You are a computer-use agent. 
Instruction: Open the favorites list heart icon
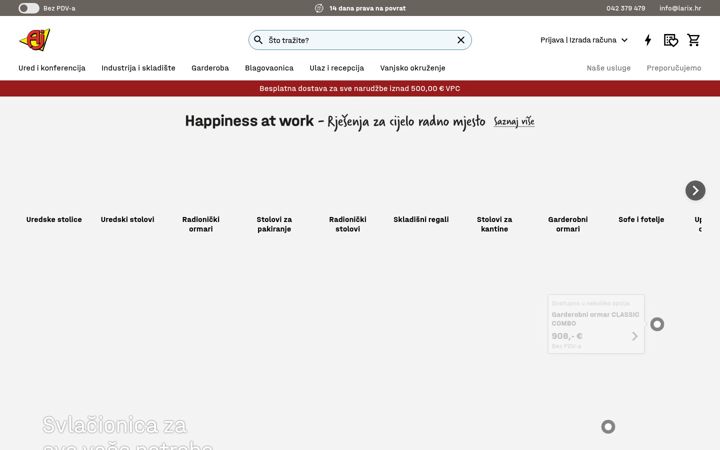pyautogui.click(x=671, y=40)
